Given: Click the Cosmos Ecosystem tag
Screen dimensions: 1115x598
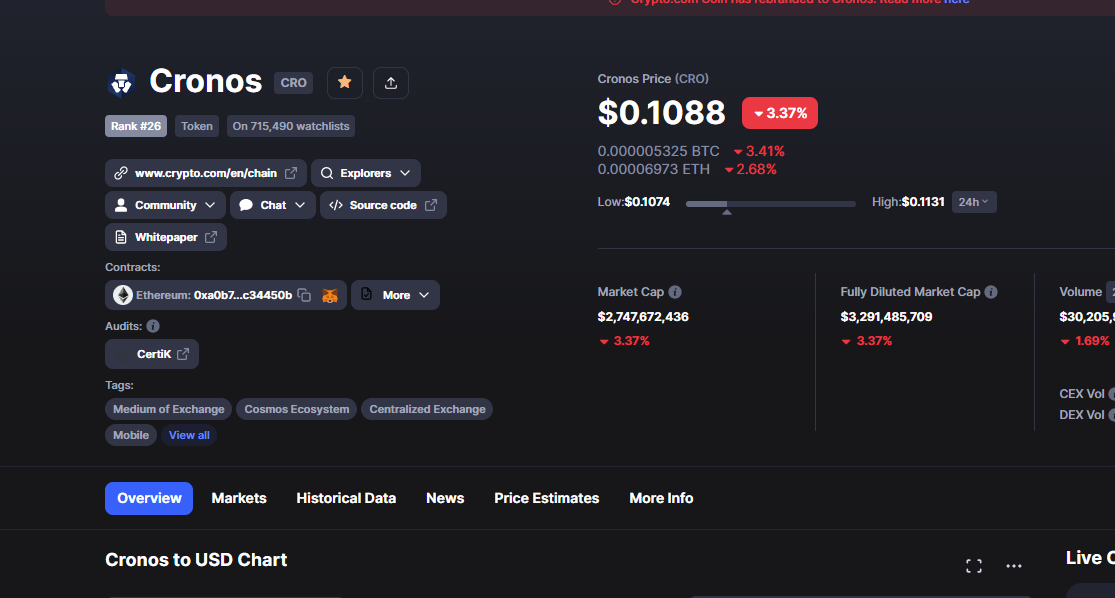Looking at the screenshot, I should pyautogui.click(x=297, y=409).
